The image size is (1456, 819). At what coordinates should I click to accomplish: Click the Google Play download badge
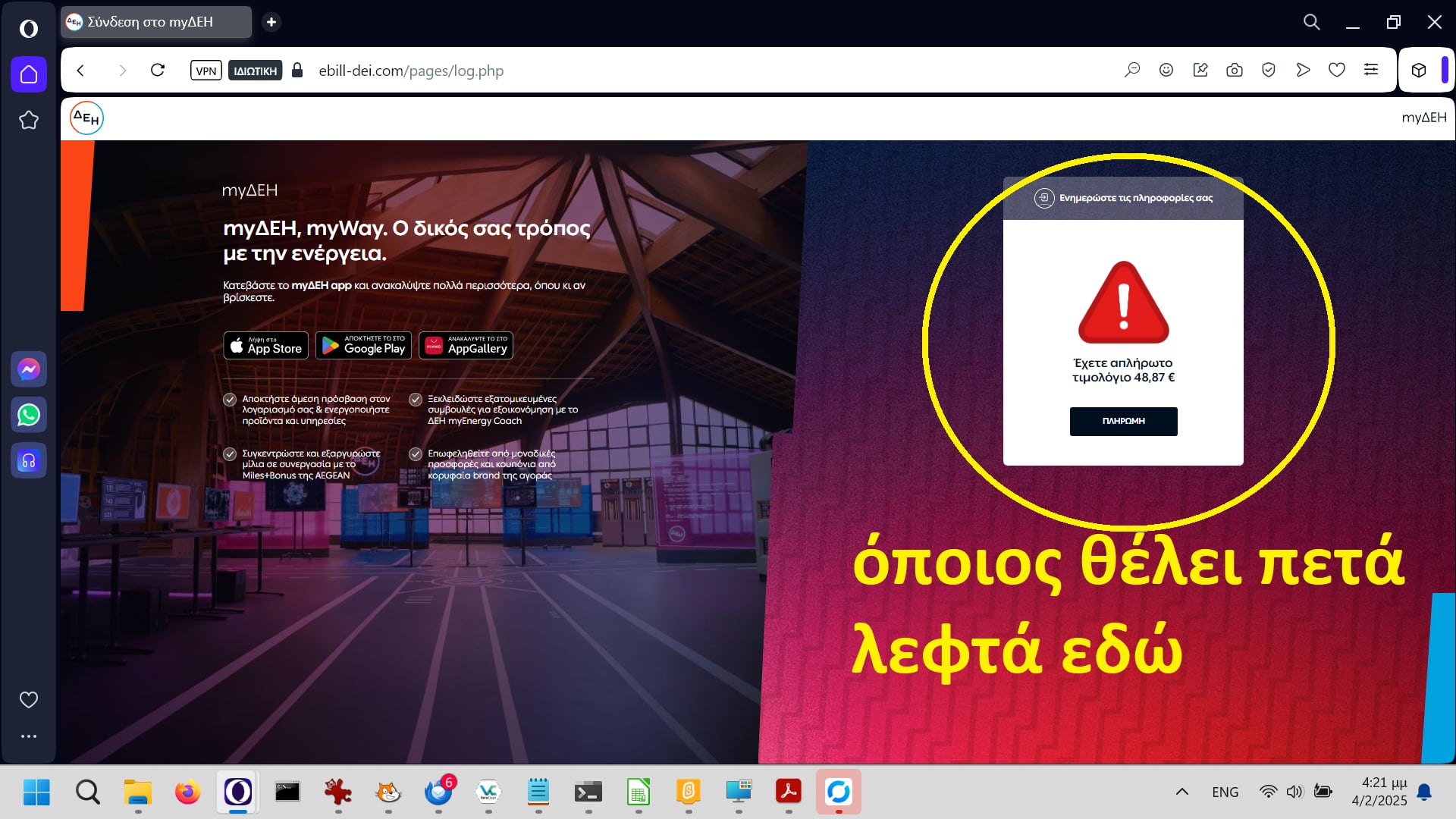pyautogui.click(x=363, y=346)
